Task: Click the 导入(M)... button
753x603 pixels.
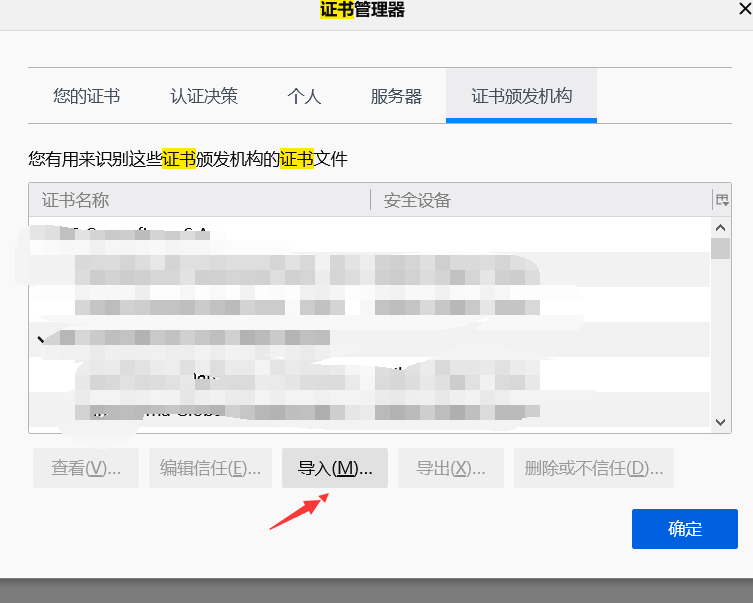Action: tap(335, 468)
